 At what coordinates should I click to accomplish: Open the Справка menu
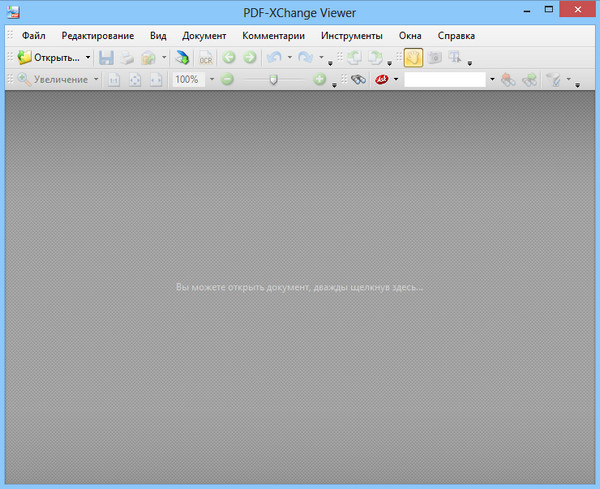pos(456,36)
